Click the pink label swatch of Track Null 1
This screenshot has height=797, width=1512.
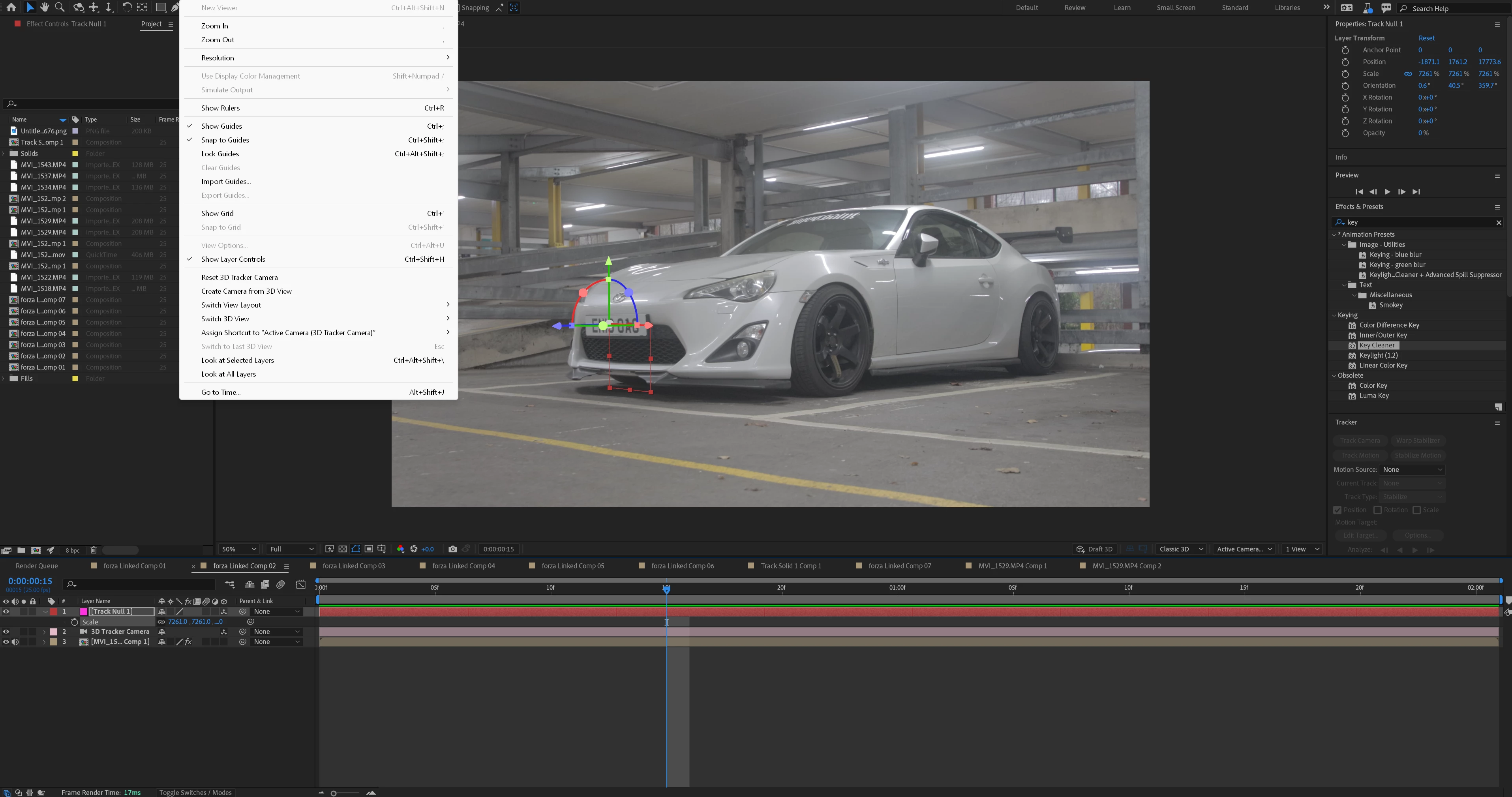click(x=84, y=611)
